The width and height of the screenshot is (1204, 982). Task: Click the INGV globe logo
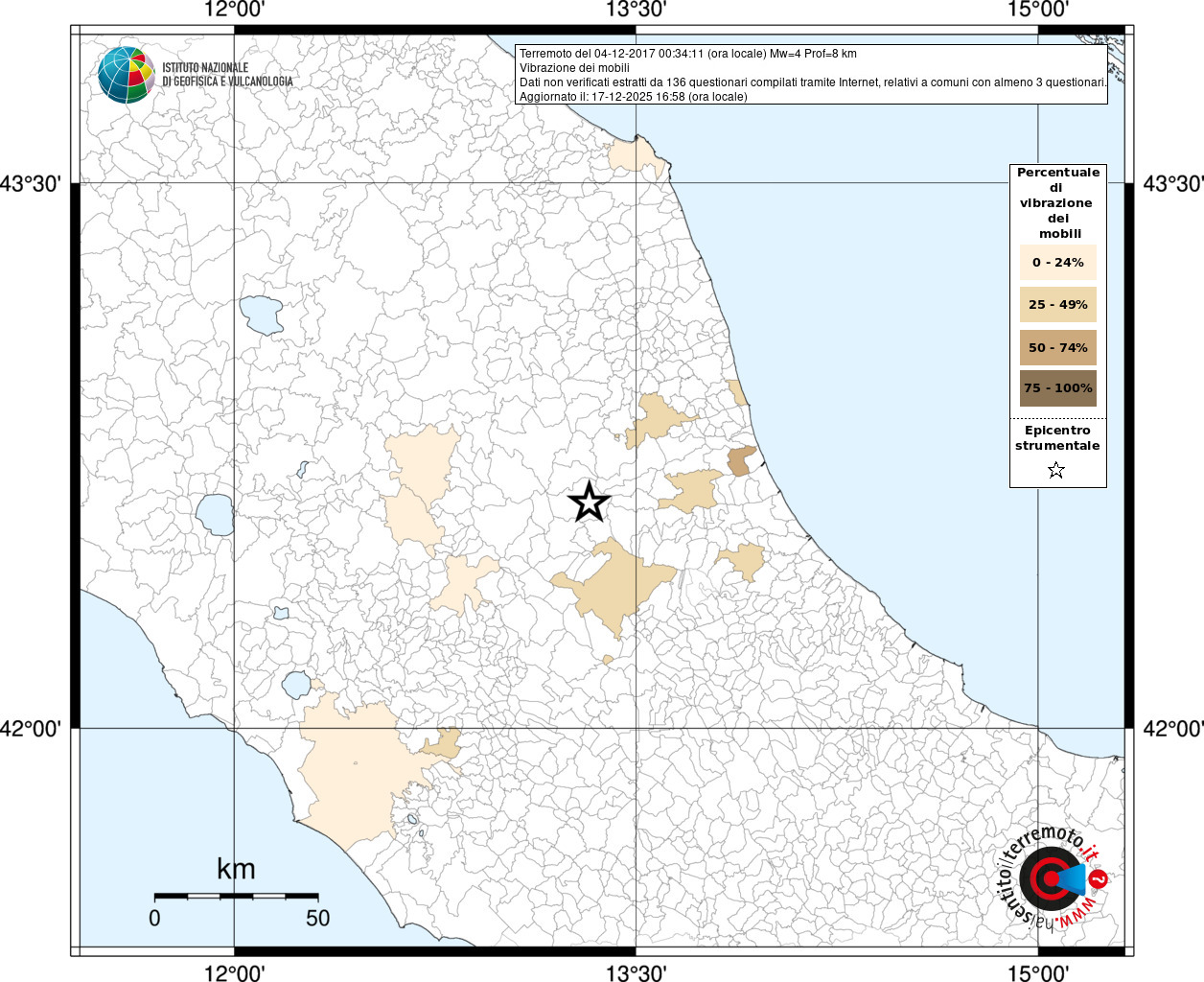click(126, 74)
